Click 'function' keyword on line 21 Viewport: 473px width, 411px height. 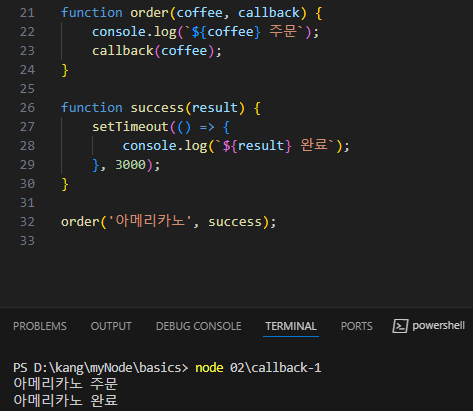tap(92, 13)
